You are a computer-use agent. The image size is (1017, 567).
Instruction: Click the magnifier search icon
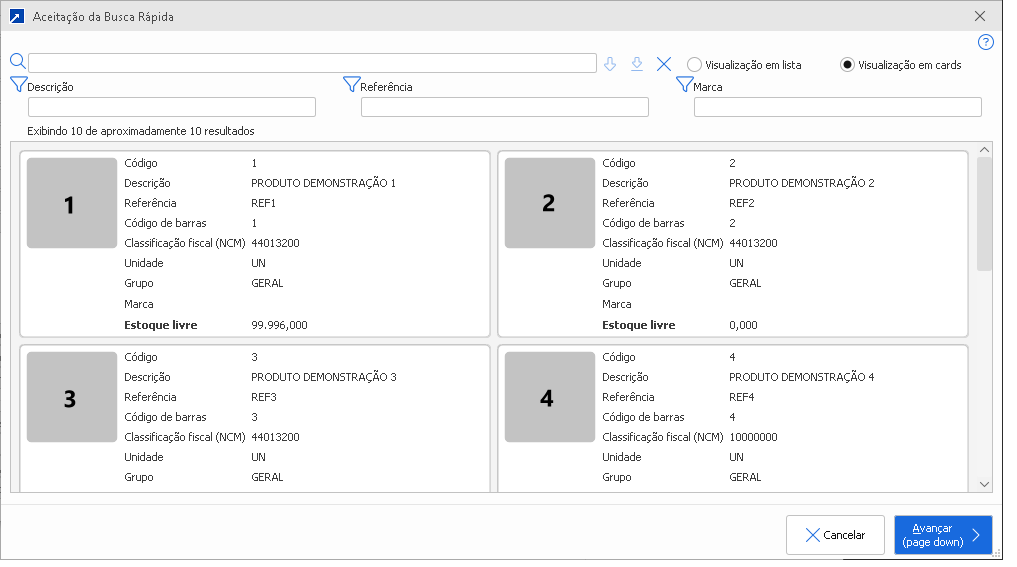[x=17, y=62]
